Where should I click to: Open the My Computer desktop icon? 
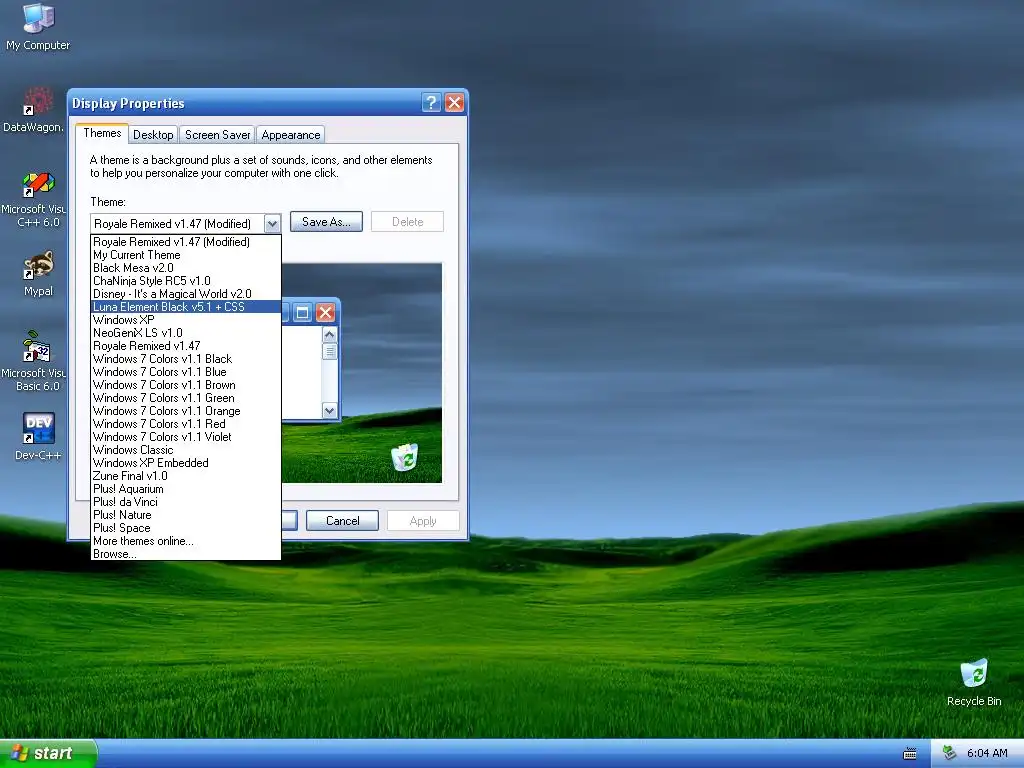click(x=38, y=27)
